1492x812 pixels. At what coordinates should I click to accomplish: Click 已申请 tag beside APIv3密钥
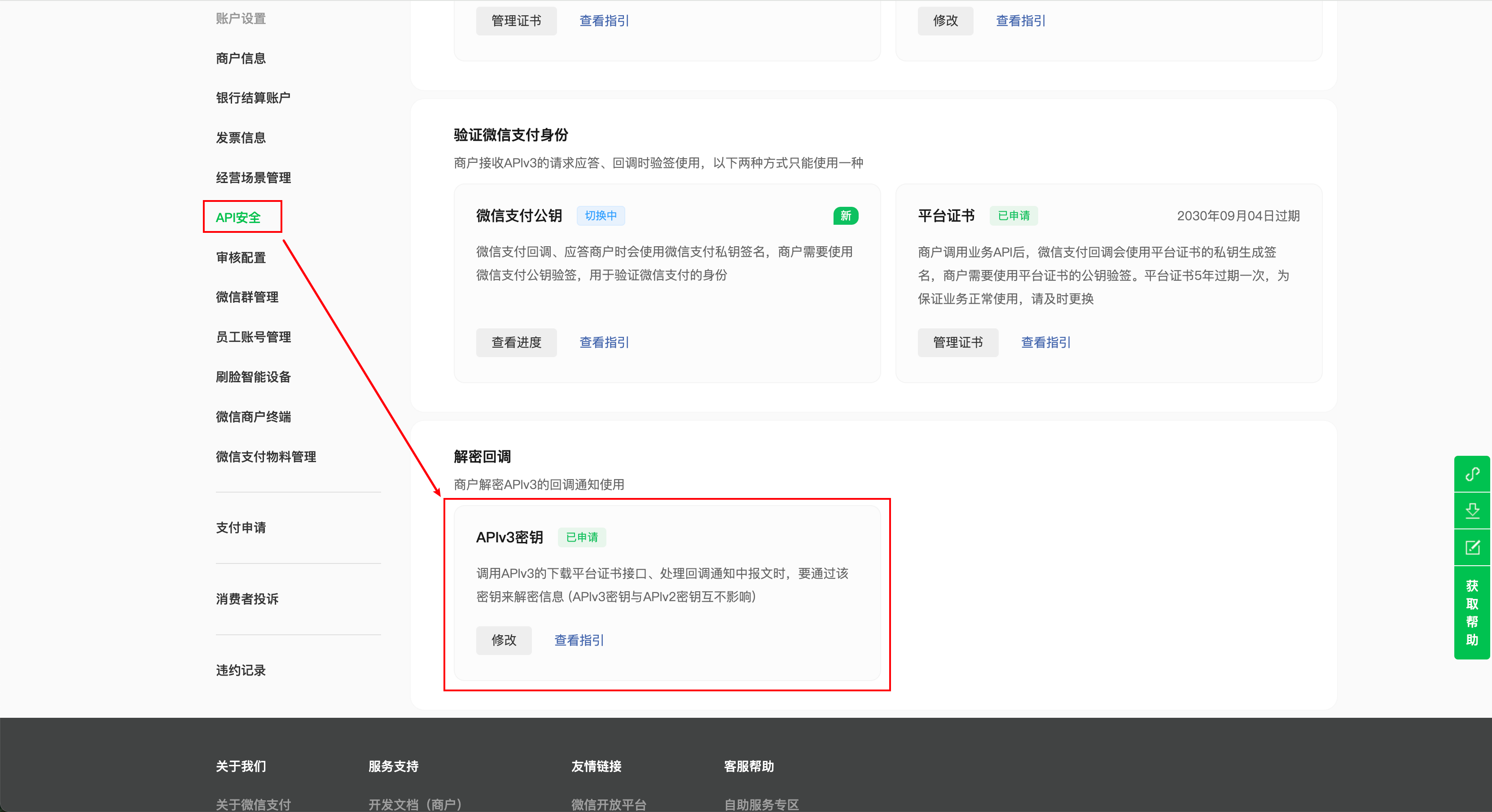582,537
